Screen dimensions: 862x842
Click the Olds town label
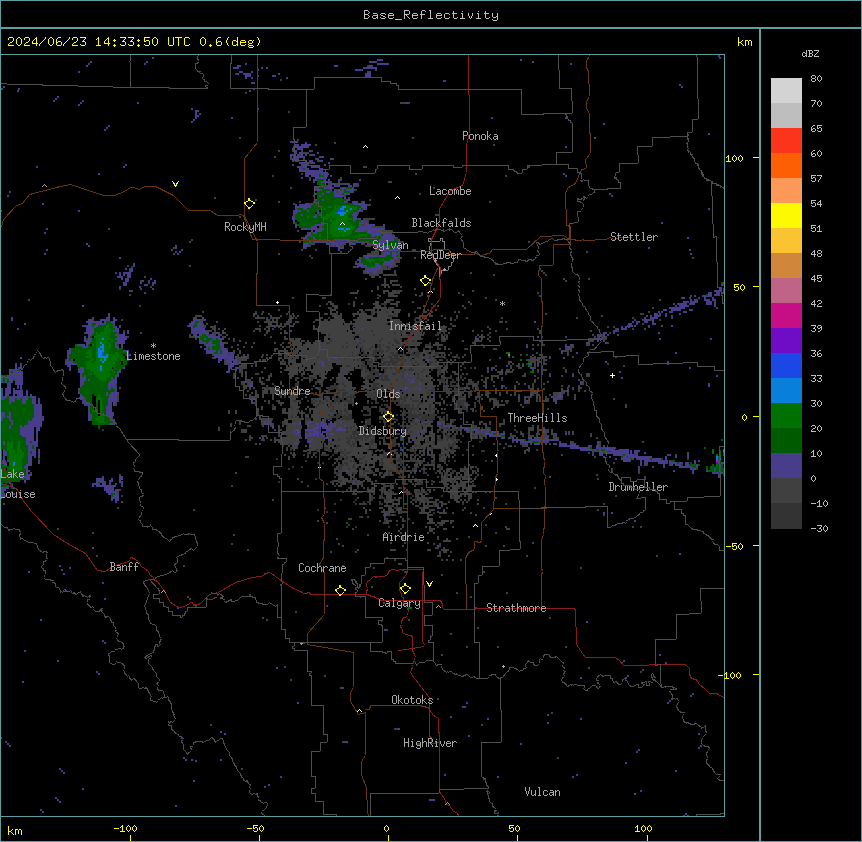(388, 394)
